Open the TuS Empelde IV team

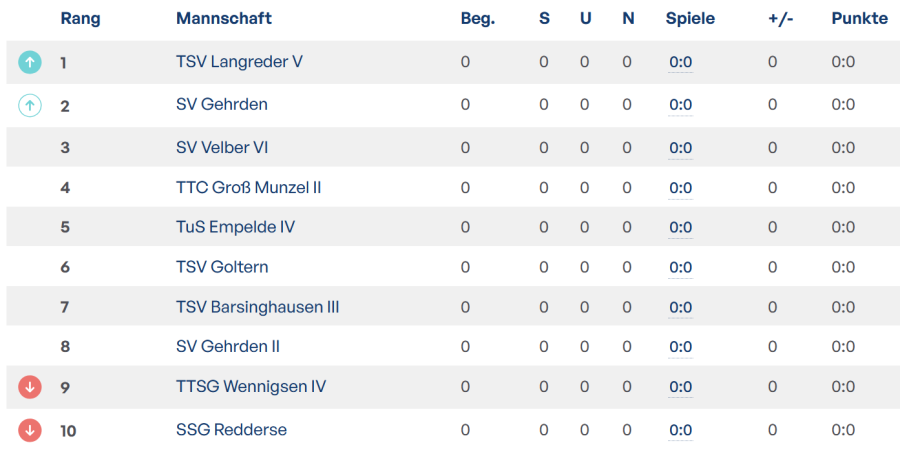point(235,227)
